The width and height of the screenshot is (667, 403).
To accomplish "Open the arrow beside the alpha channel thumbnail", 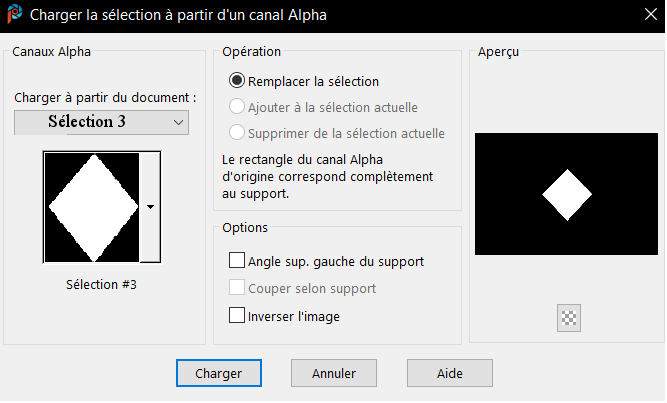I will click(150, 207).
